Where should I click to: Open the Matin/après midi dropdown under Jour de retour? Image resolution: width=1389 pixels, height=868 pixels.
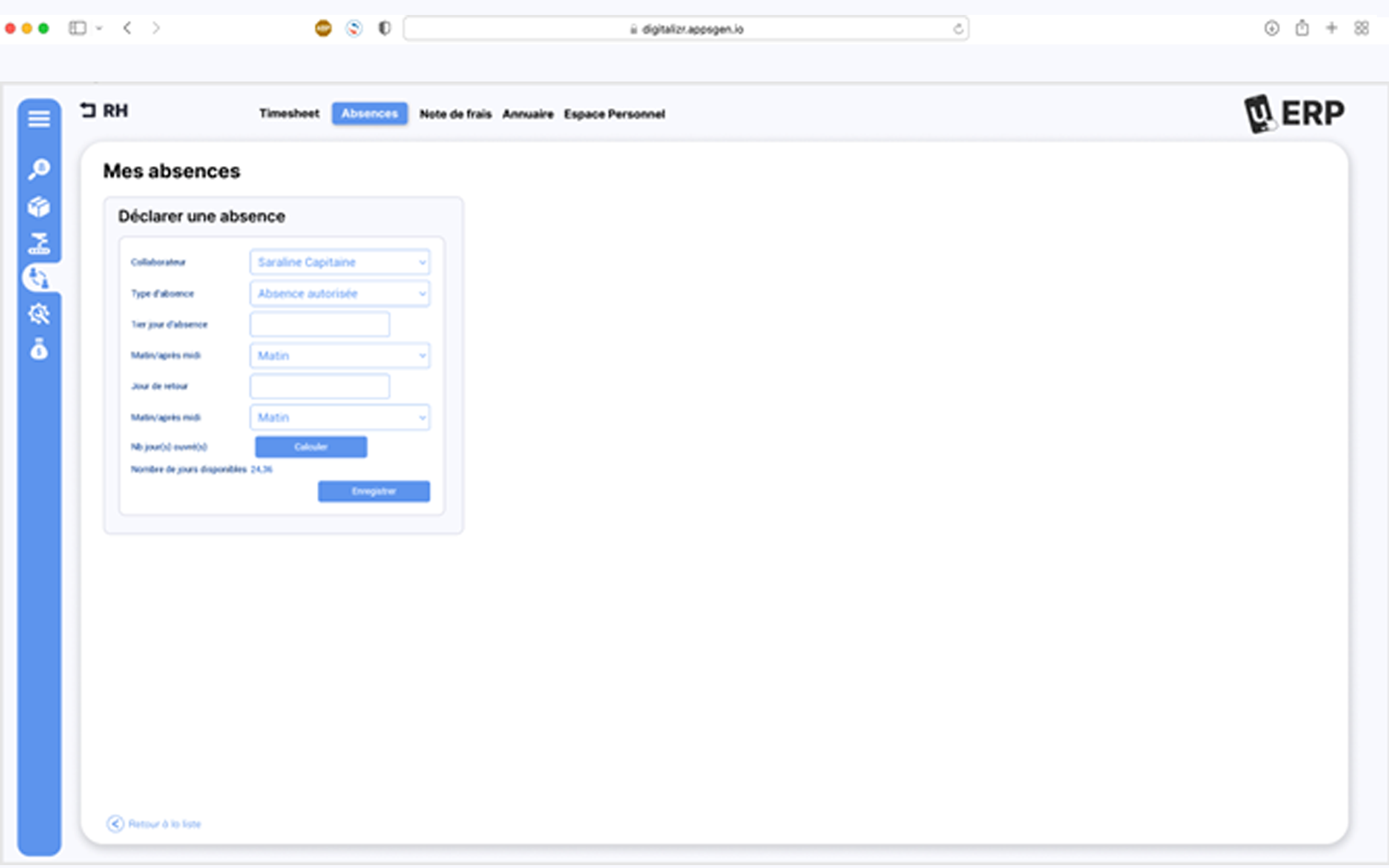point(340,417)
